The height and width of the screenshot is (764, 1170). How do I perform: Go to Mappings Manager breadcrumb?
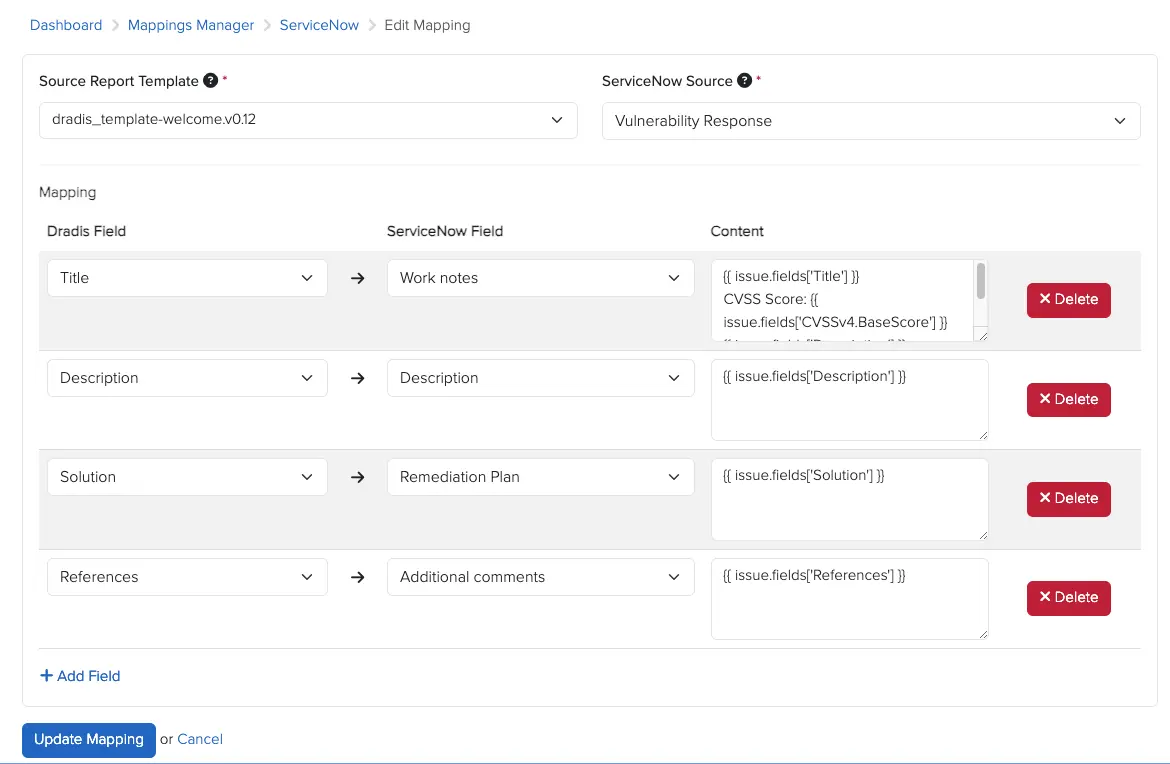(x=191, y=25)
